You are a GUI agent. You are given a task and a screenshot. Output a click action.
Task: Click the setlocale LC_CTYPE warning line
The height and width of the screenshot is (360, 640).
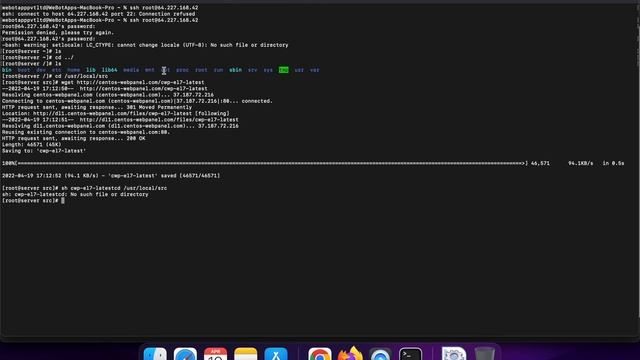pos(145,45)
